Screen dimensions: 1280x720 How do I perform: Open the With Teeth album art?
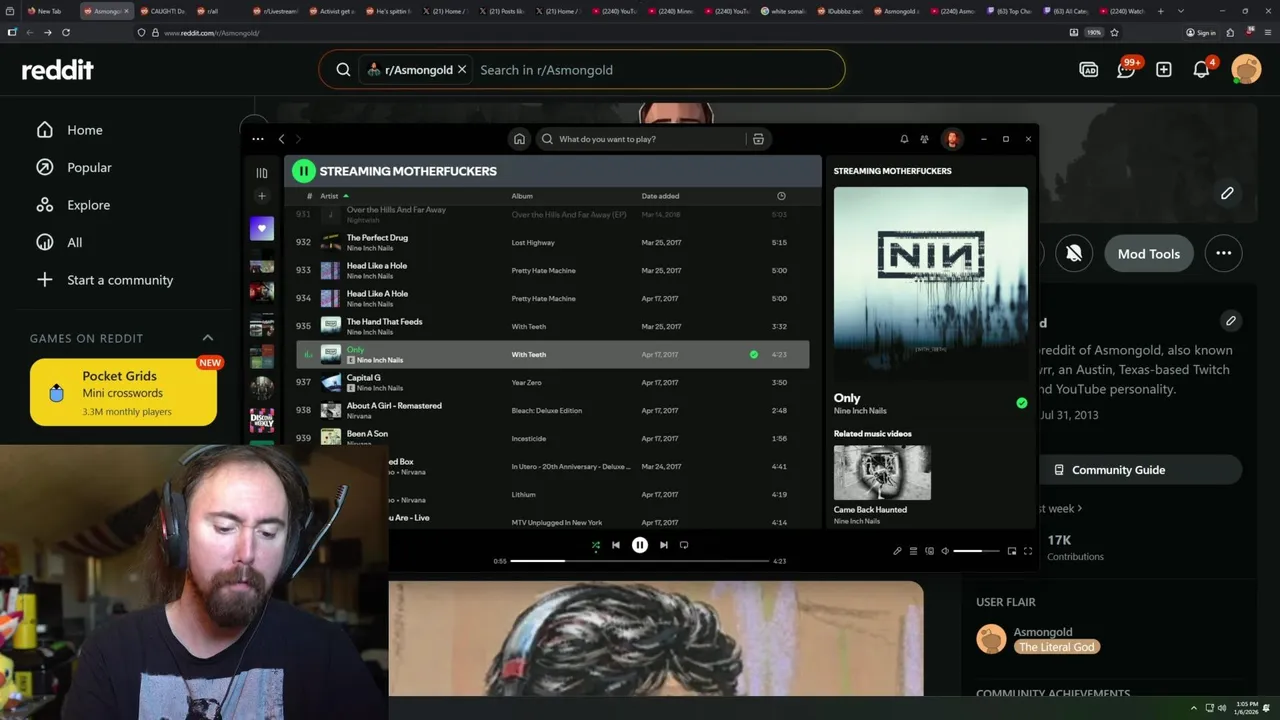(x=930, y=283)
